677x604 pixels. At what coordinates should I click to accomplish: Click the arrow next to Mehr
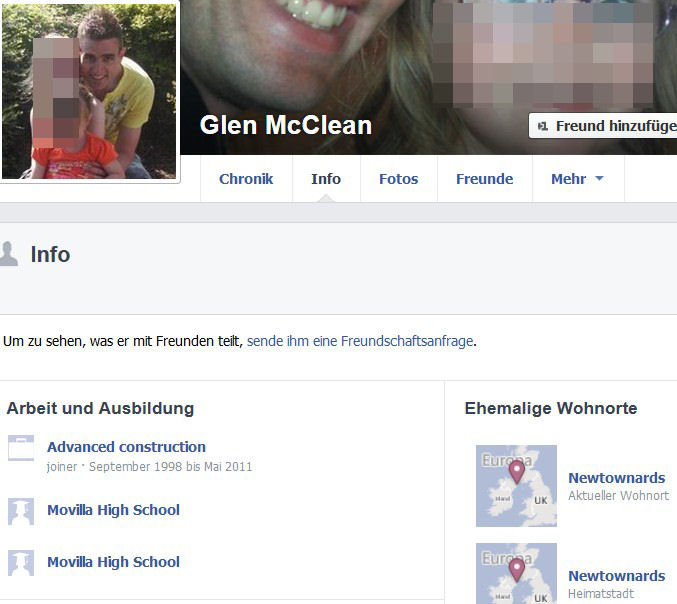599,178
